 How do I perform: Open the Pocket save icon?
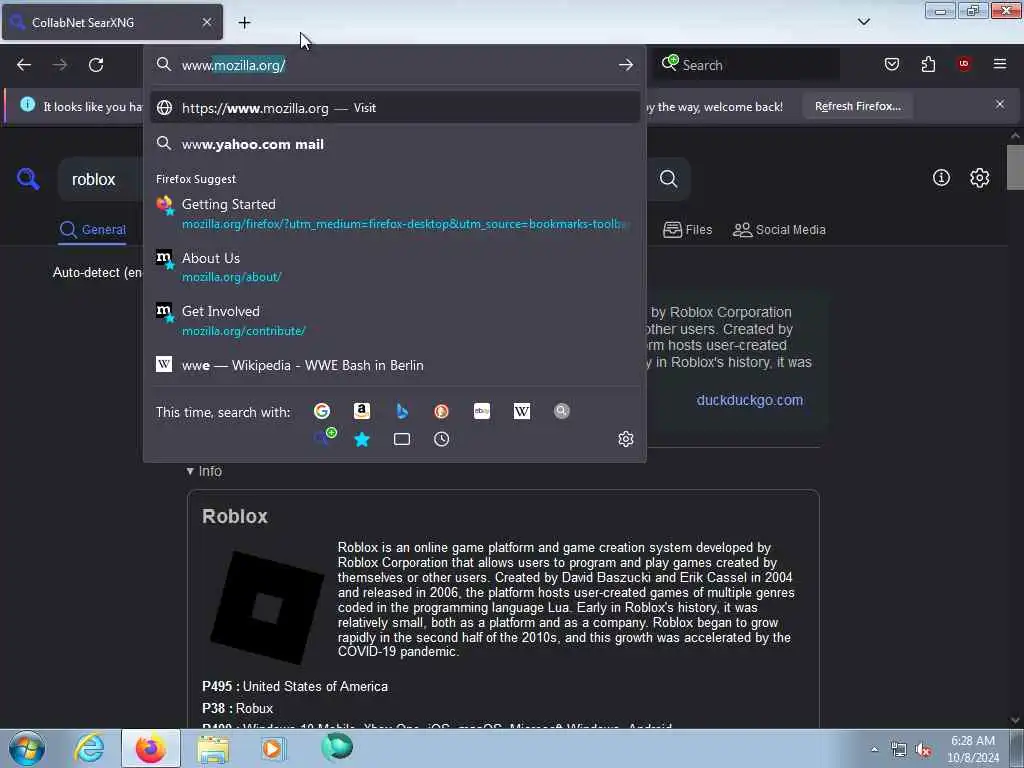[891, 64]
